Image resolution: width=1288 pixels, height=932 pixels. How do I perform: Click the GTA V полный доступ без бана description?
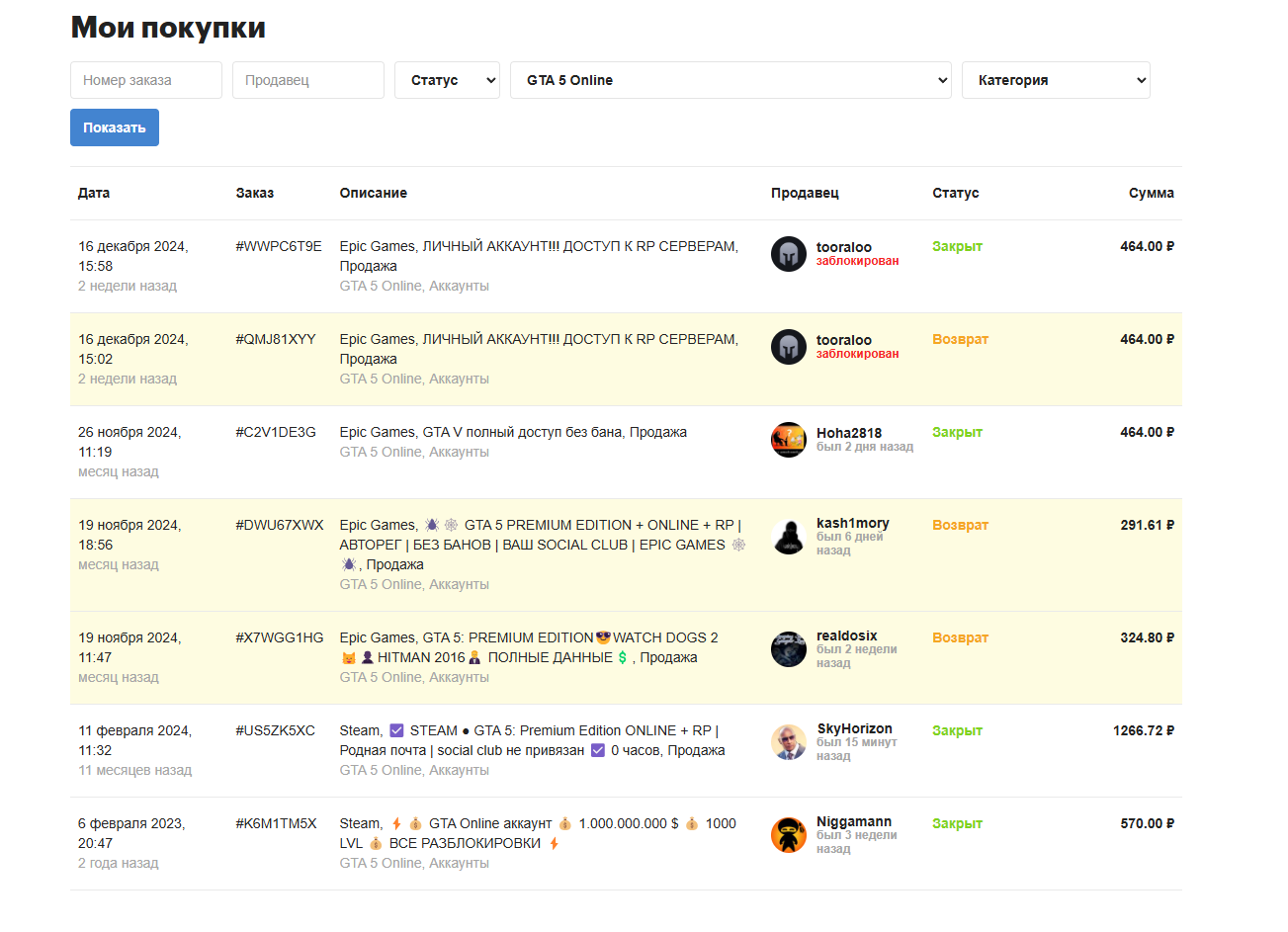tap(513, 432)
